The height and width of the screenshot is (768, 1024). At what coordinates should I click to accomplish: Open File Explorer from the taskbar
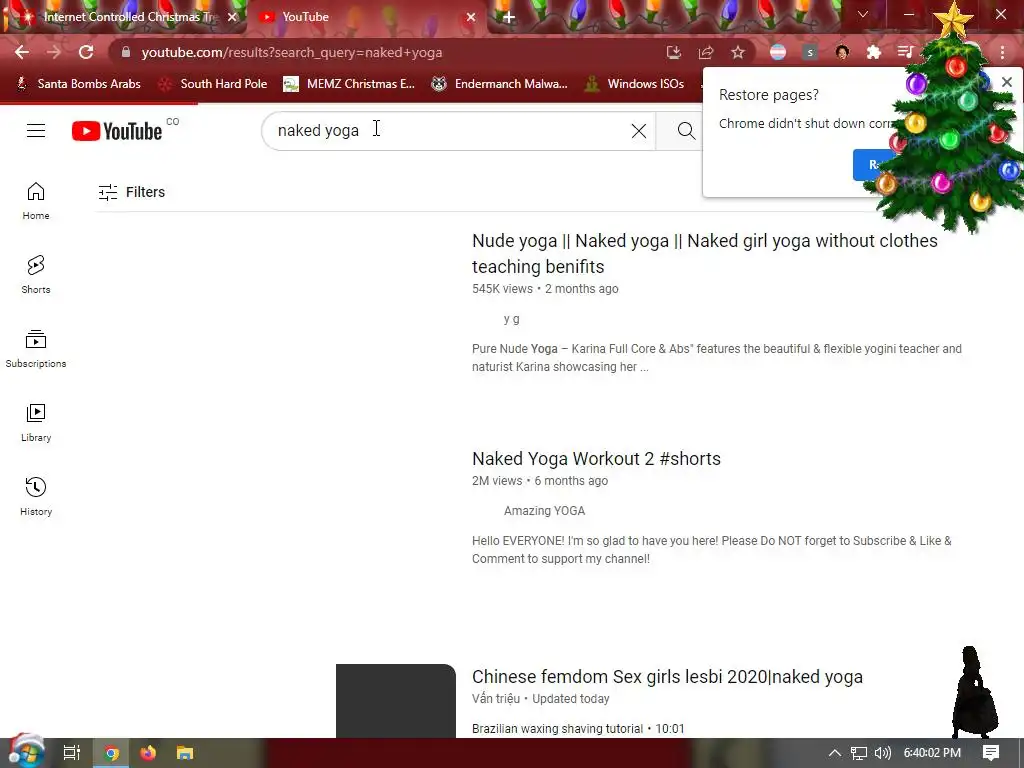(x=185, y=753)
